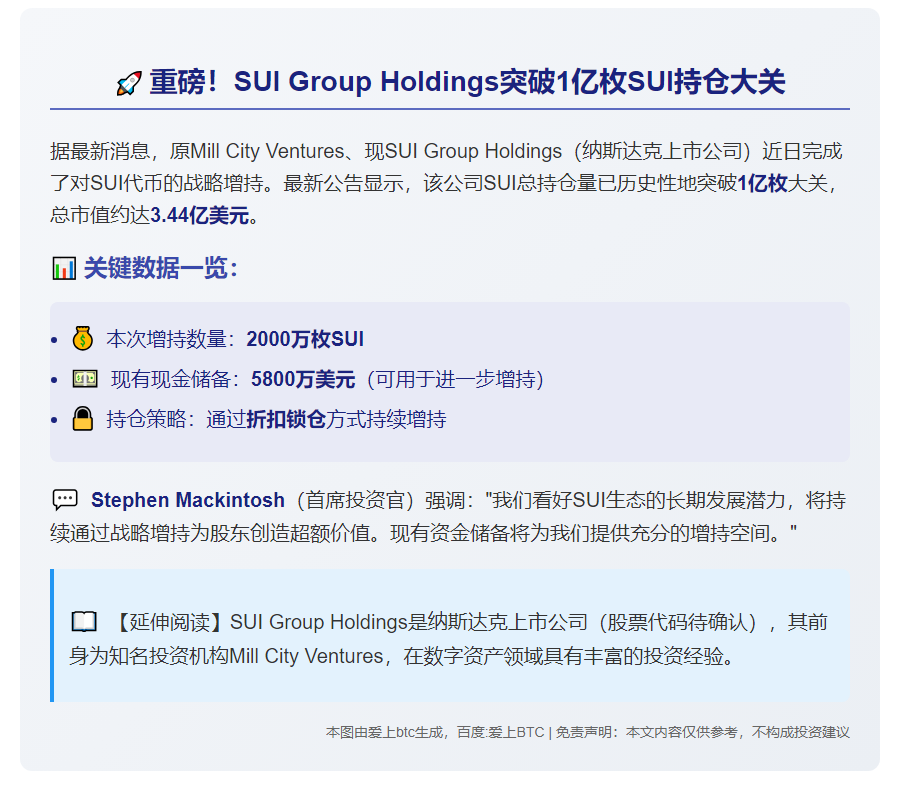This screenshot has height=802, width=900.
Task: Click the banknote icon next to 现有现金储备
Action: point(84,379)
